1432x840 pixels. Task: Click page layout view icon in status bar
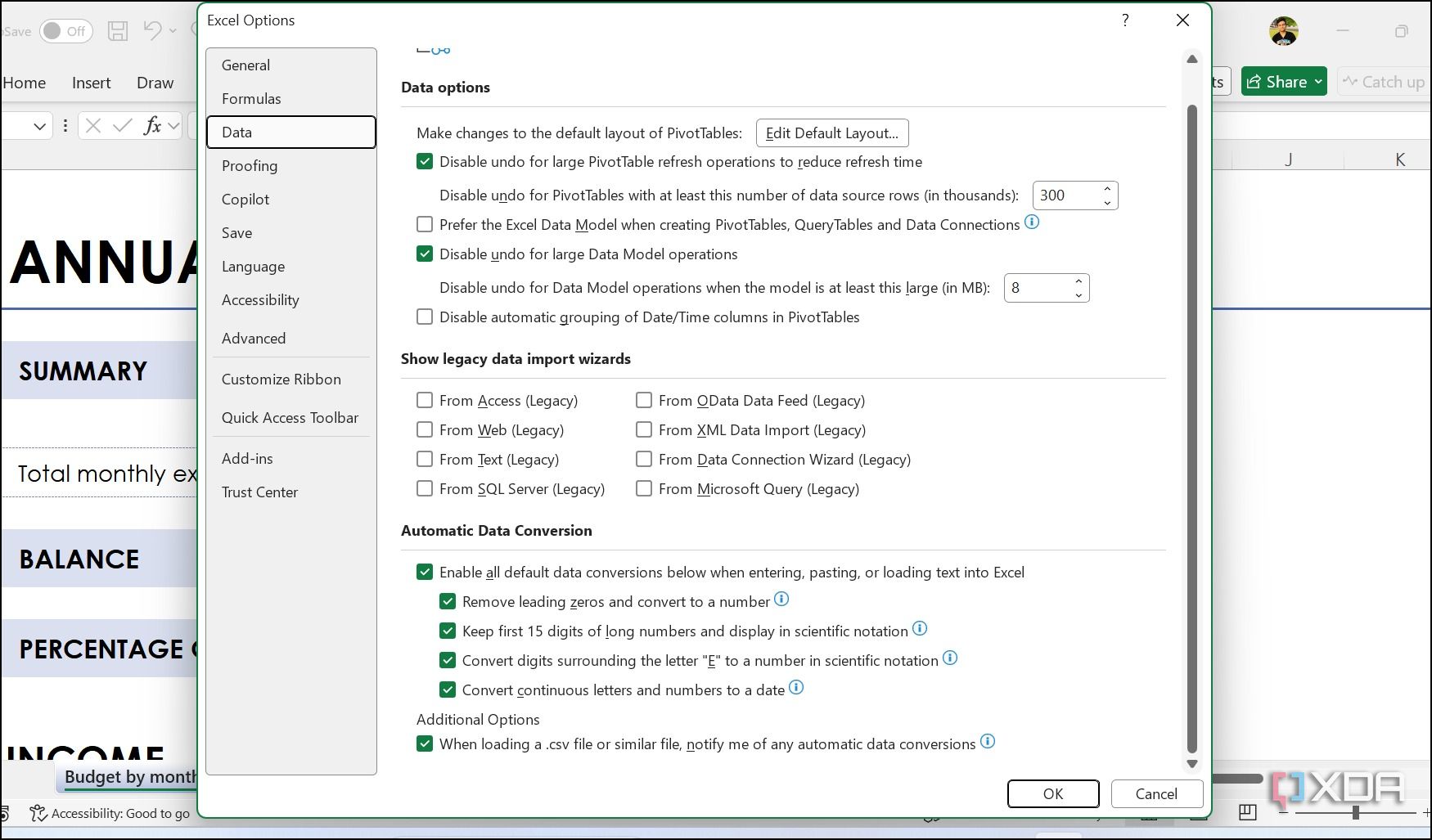click(1248, 812)
